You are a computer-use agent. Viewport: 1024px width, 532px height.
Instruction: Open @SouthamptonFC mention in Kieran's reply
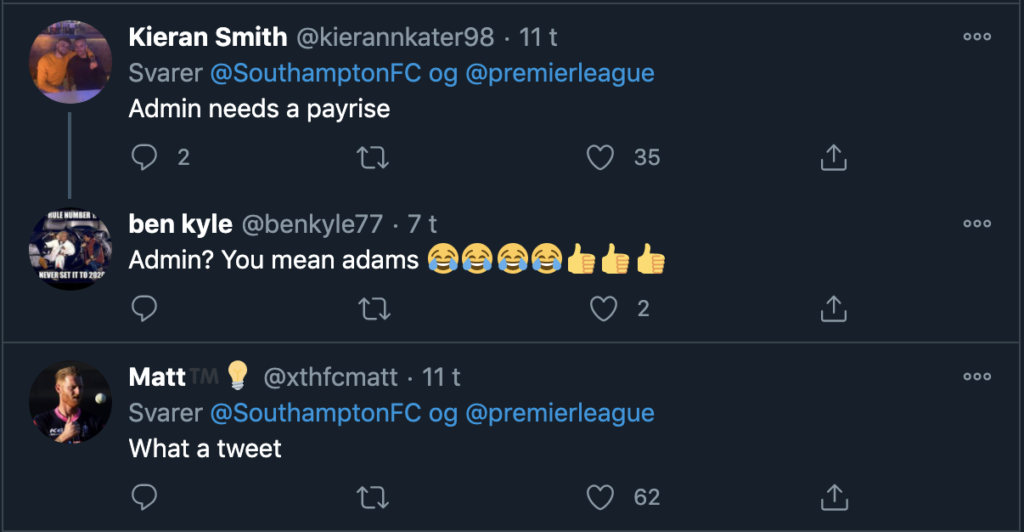pos(304,73)
